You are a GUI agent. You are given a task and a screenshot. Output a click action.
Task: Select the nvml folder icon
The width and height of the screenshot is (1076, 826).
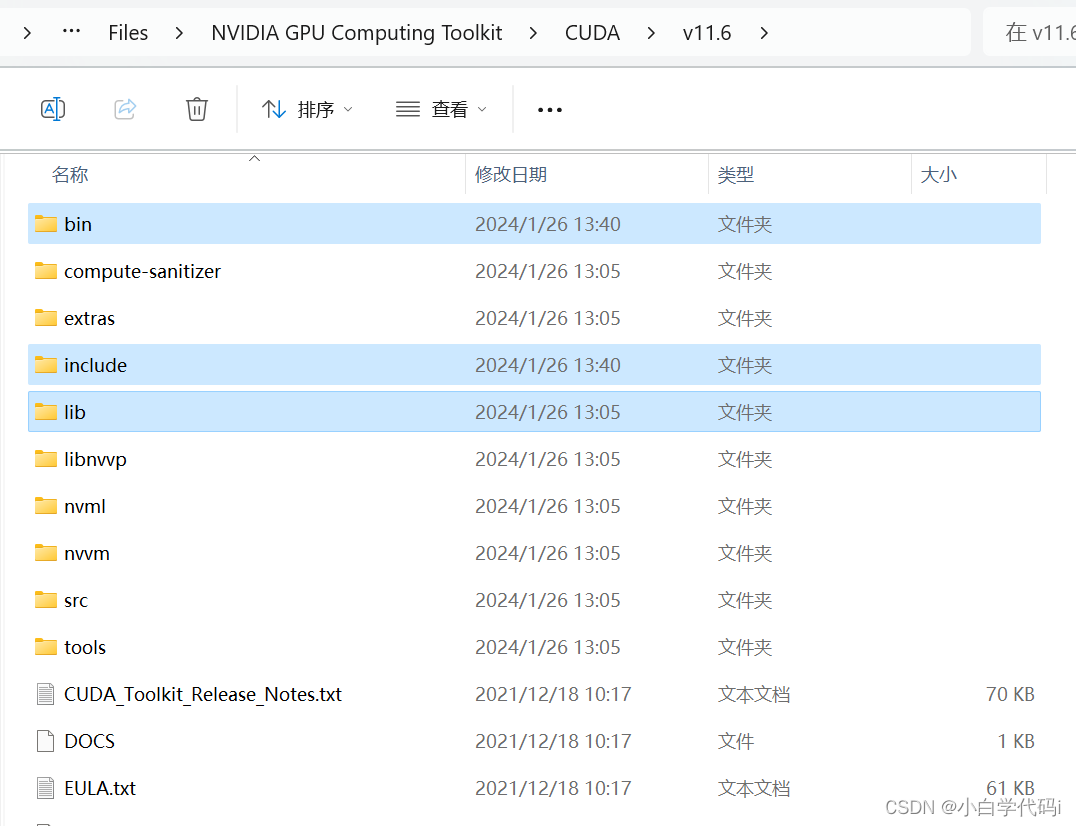click(x=46, y=506)
